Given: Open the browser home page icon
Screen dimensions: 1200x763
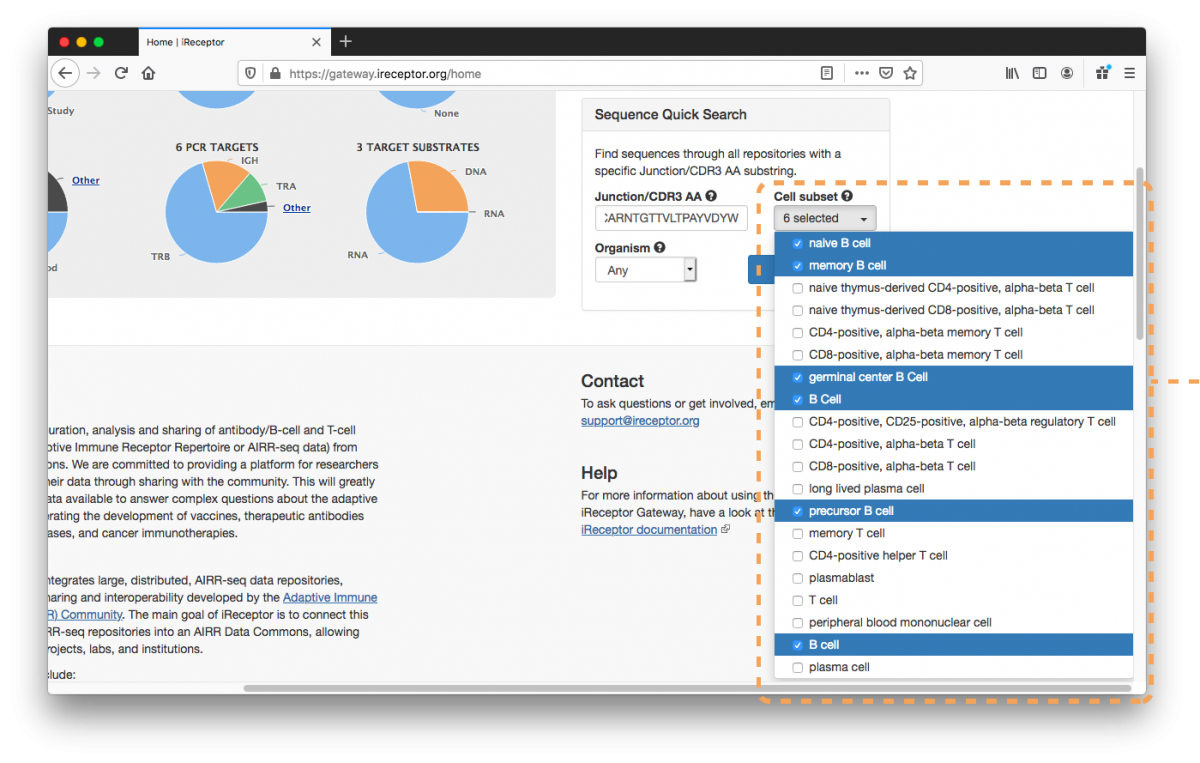Looking at the screenshot, I should click(x=148, y=73).
